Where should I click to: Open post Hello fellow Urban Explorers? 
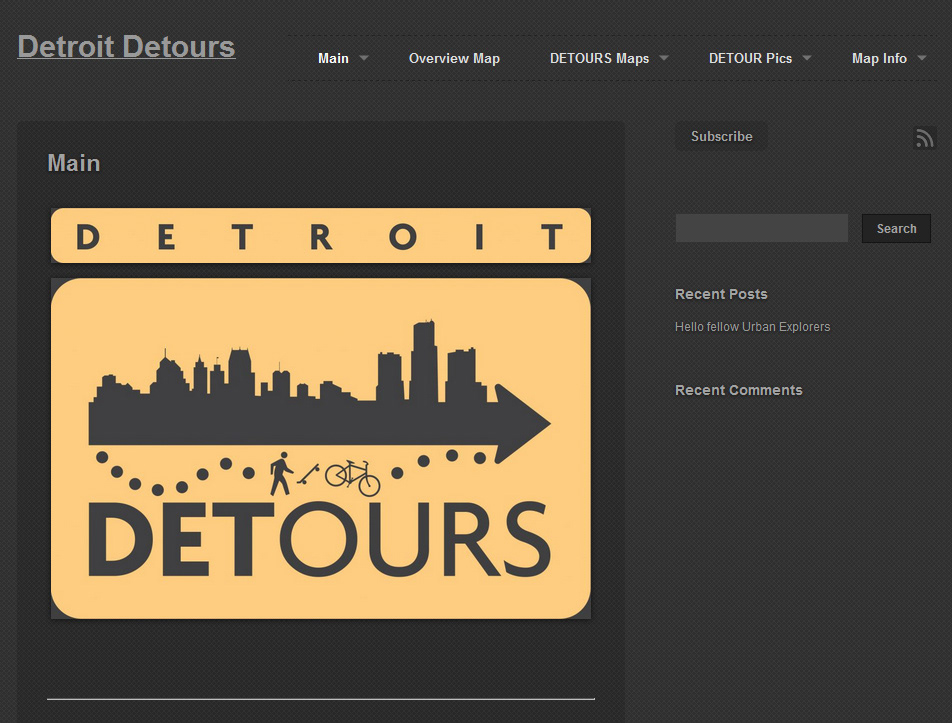[x=752, y=327]
